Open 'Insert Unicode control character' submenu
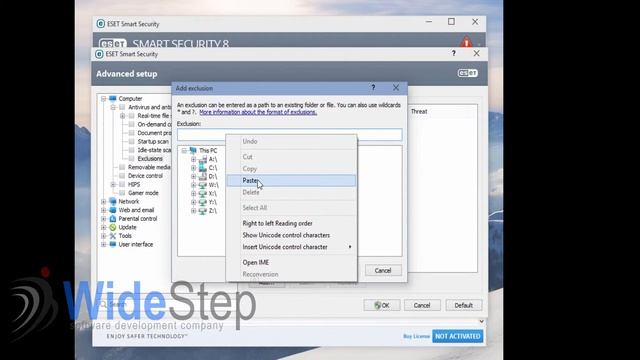The height and width of the screenshot is (360, 640). [291, 247]
